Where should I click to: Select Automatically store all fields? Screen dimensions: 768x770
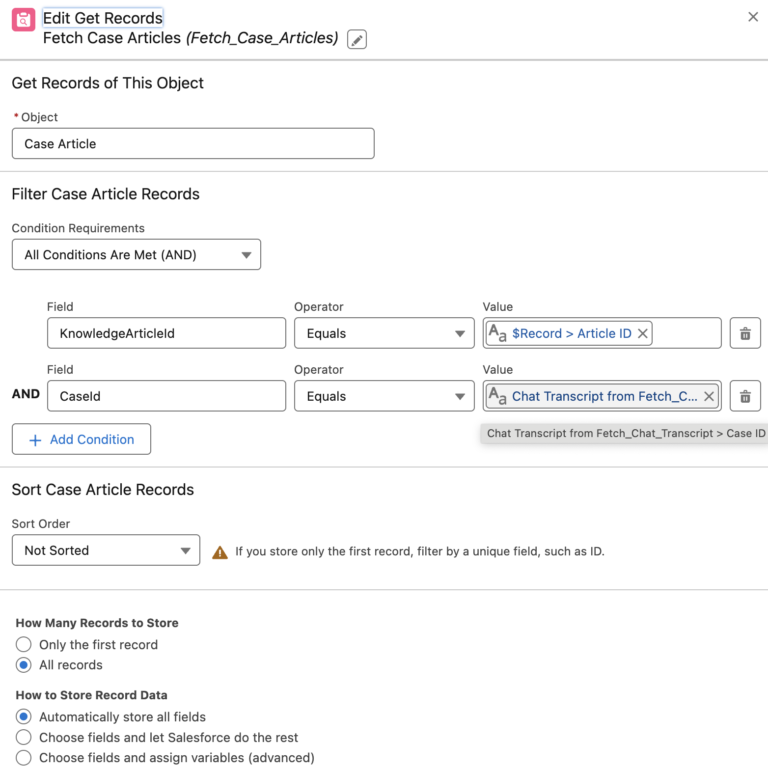pos(24,716)
